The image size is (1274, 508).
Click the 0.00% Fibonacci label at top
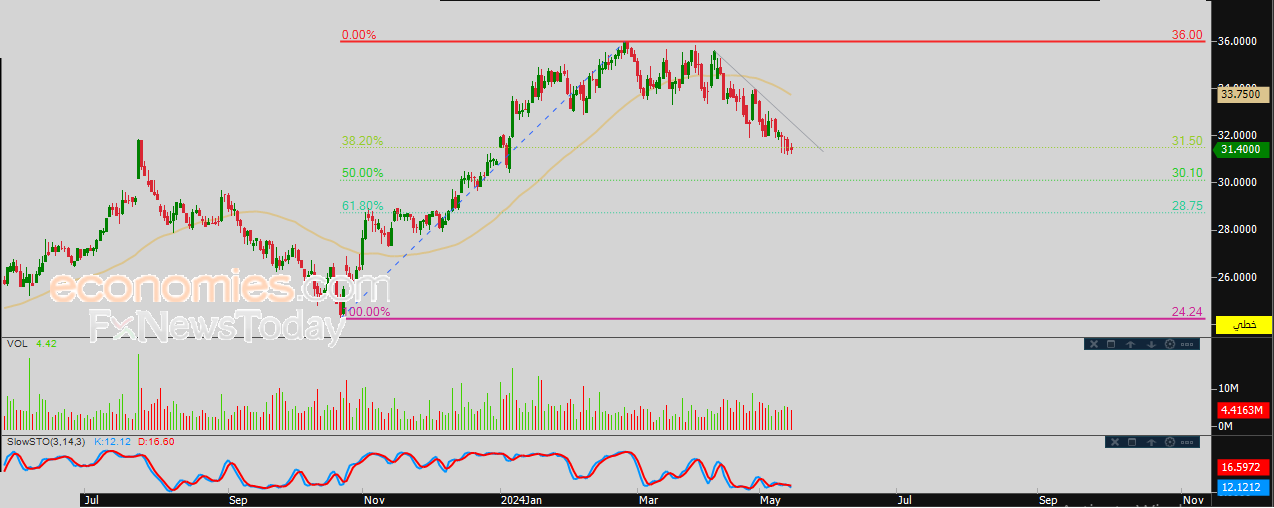(358, 35)
